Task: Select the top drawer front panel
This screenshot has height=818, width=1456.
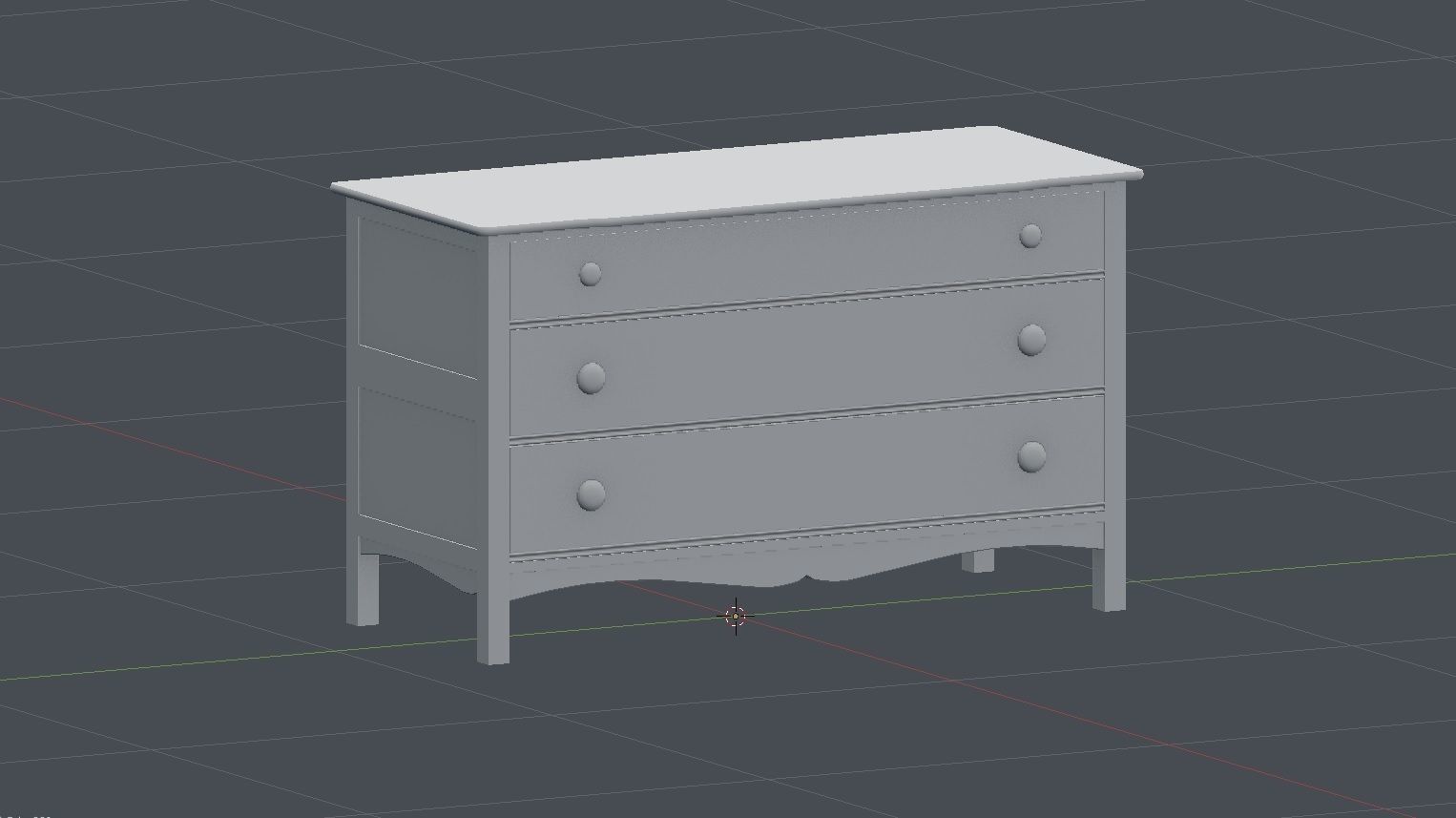Action: [807, 256]
